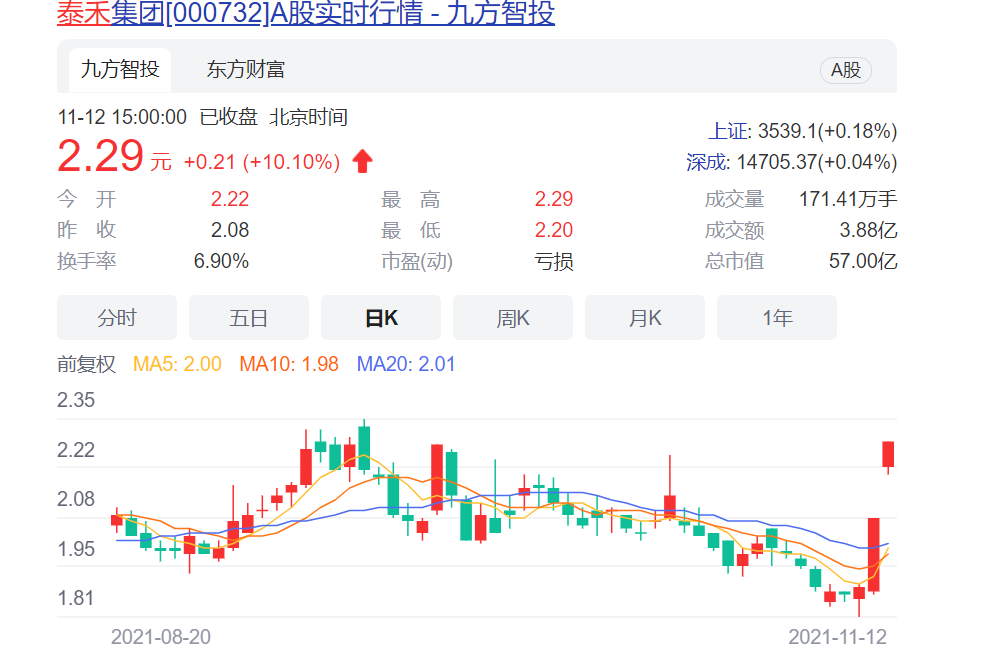The height and width of the screenshot is (650, 989).
Task: Click the 换手率 value 6.90%
Action: 221,261
